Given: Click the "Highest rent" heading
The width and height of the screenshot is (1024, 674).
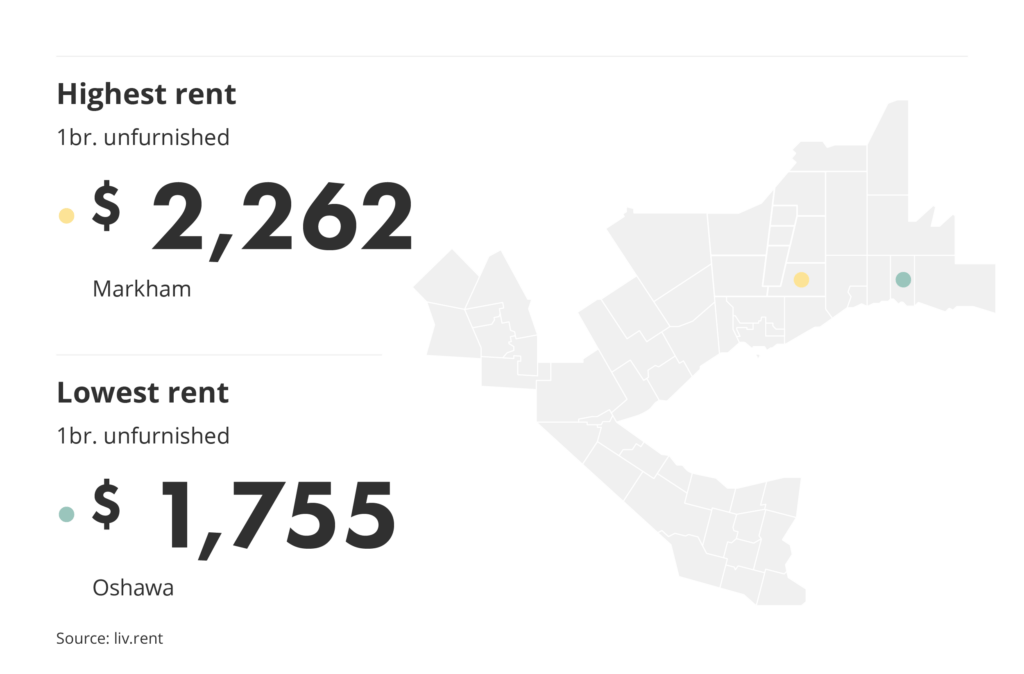Looking at the screenshot, I should pos(146,95).
